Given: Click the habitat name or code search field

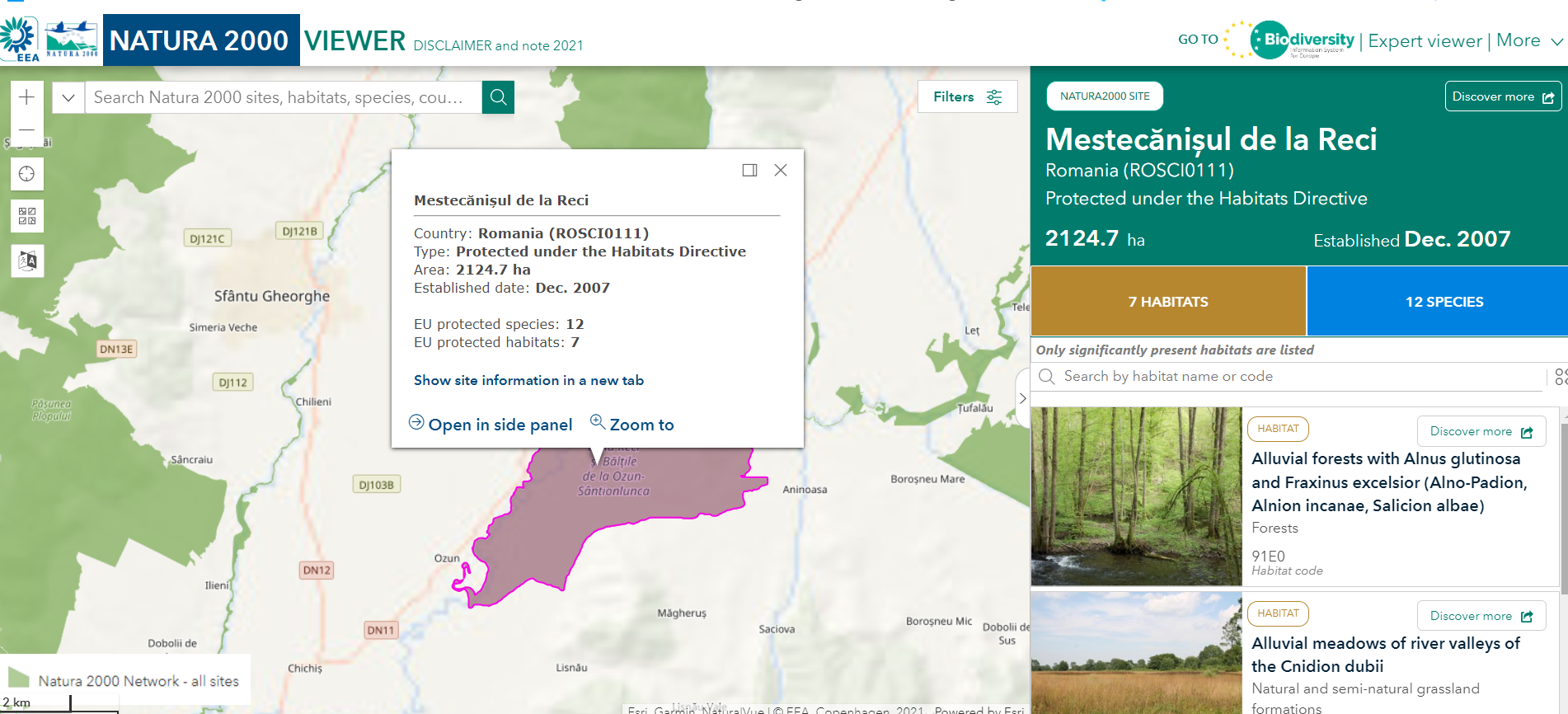Looking at the screenshot, I should tap(1294, 377).
